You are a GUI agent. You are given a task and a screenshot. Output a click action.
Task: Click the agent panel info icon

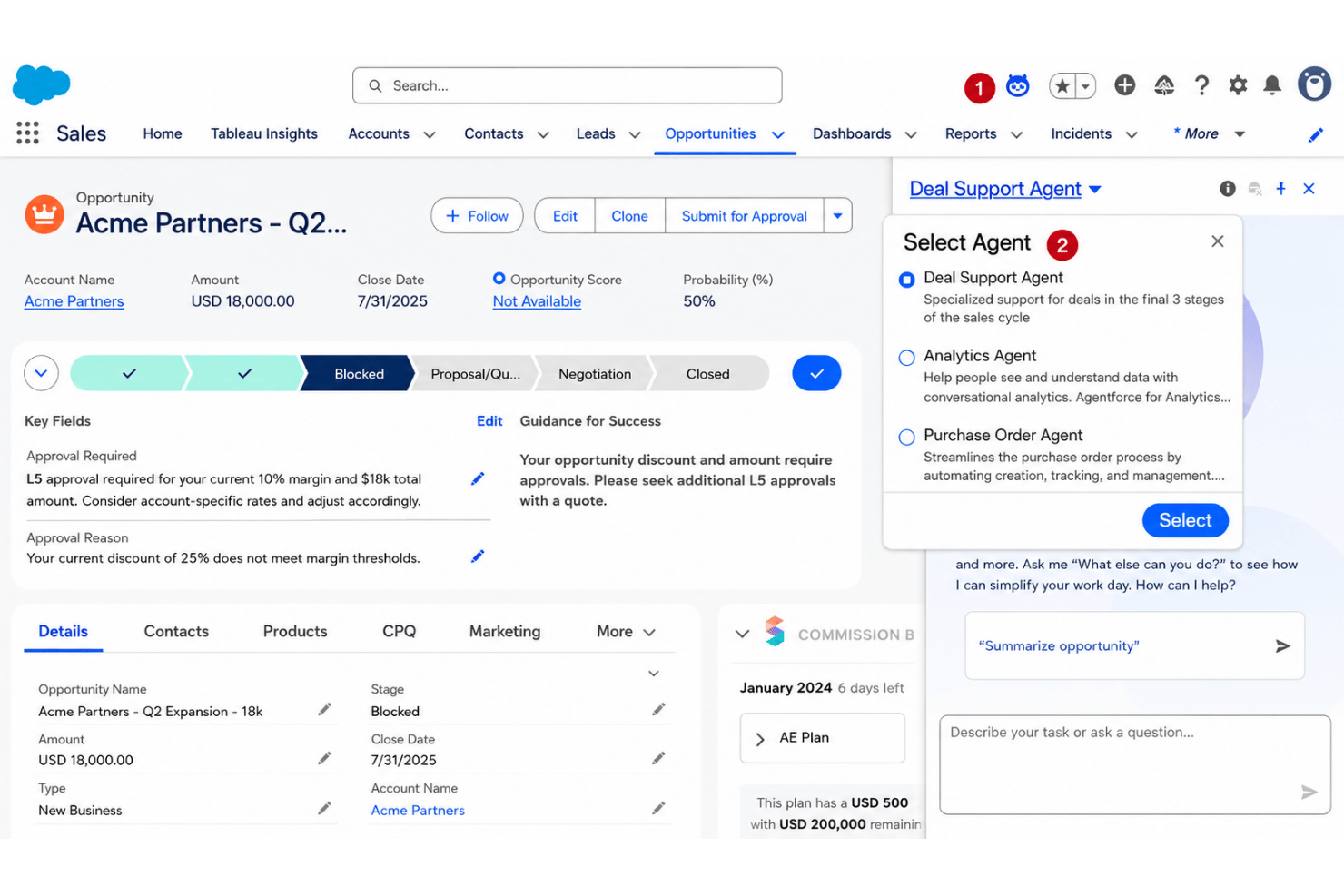[x=1228, y=189]
